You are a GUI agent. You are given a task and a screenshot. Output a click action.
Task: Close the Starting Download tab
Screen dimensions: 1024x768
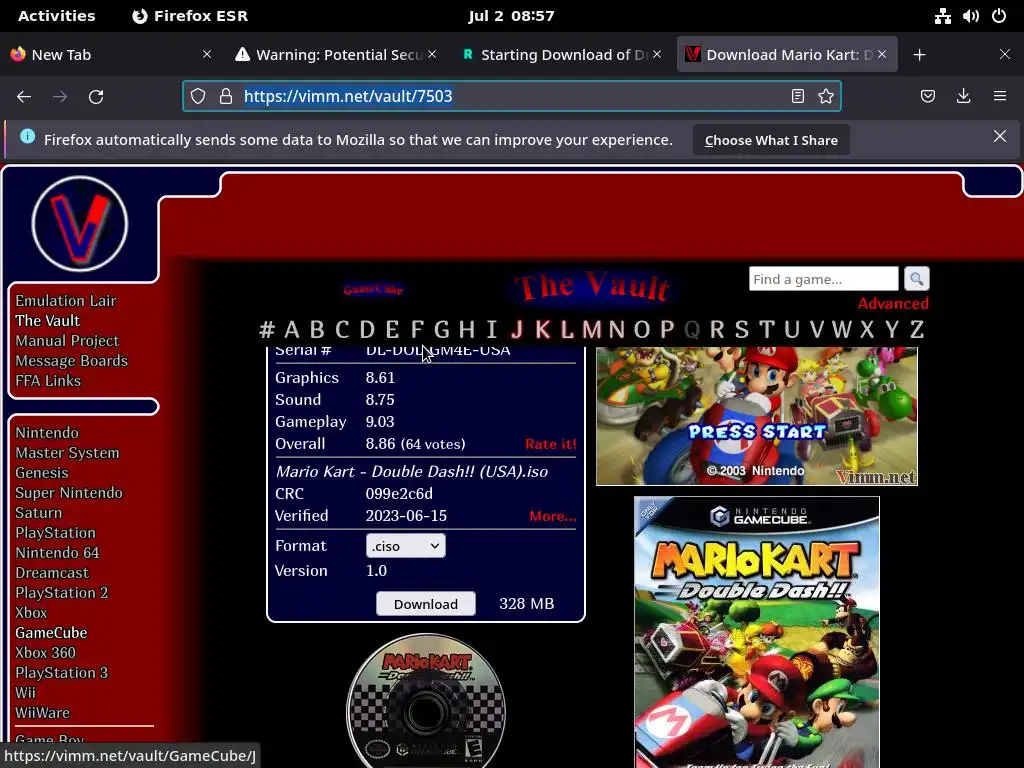[657, 55]
